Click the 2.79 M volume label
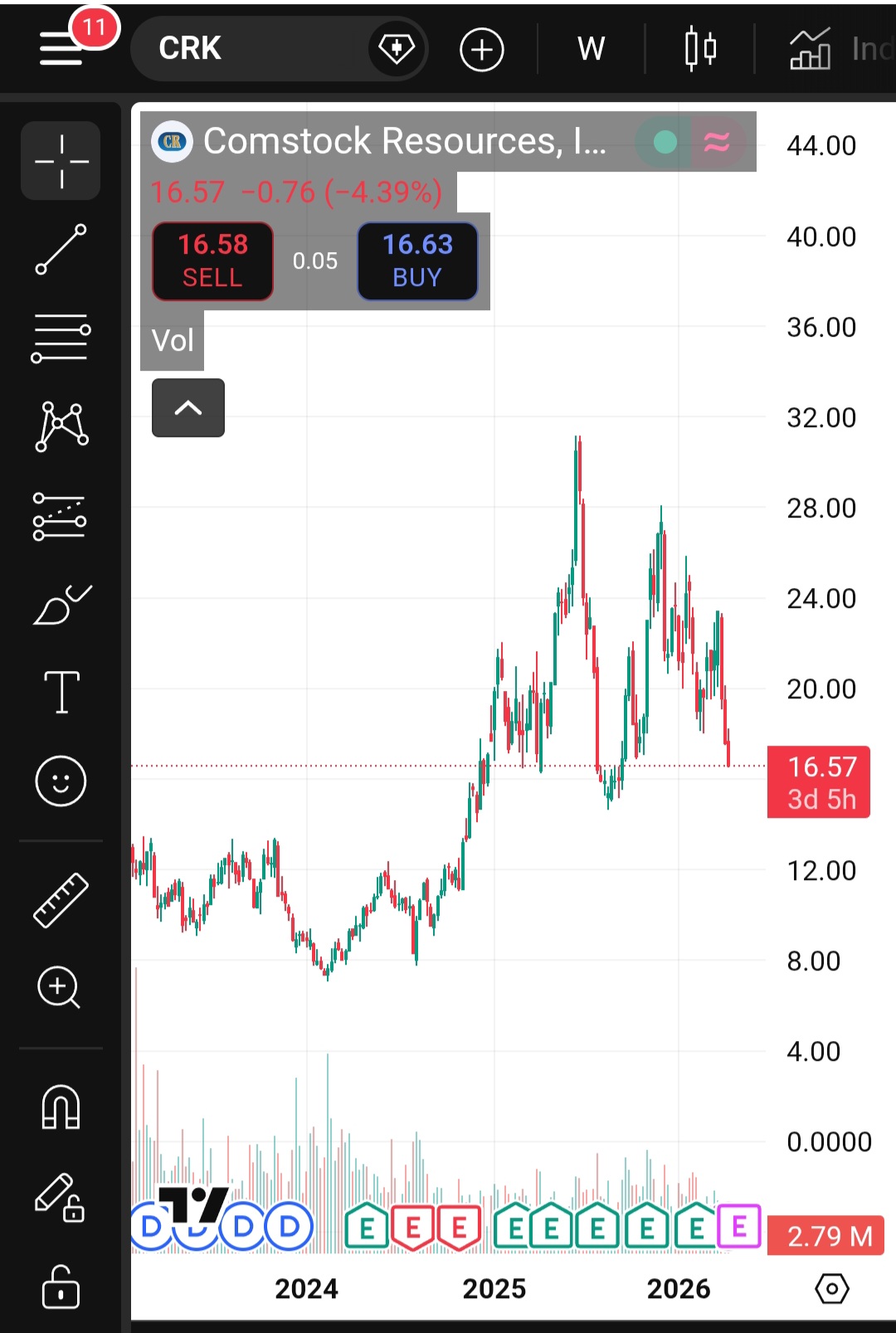Viewport: 896px width, 1333px height. point(825,1236)
